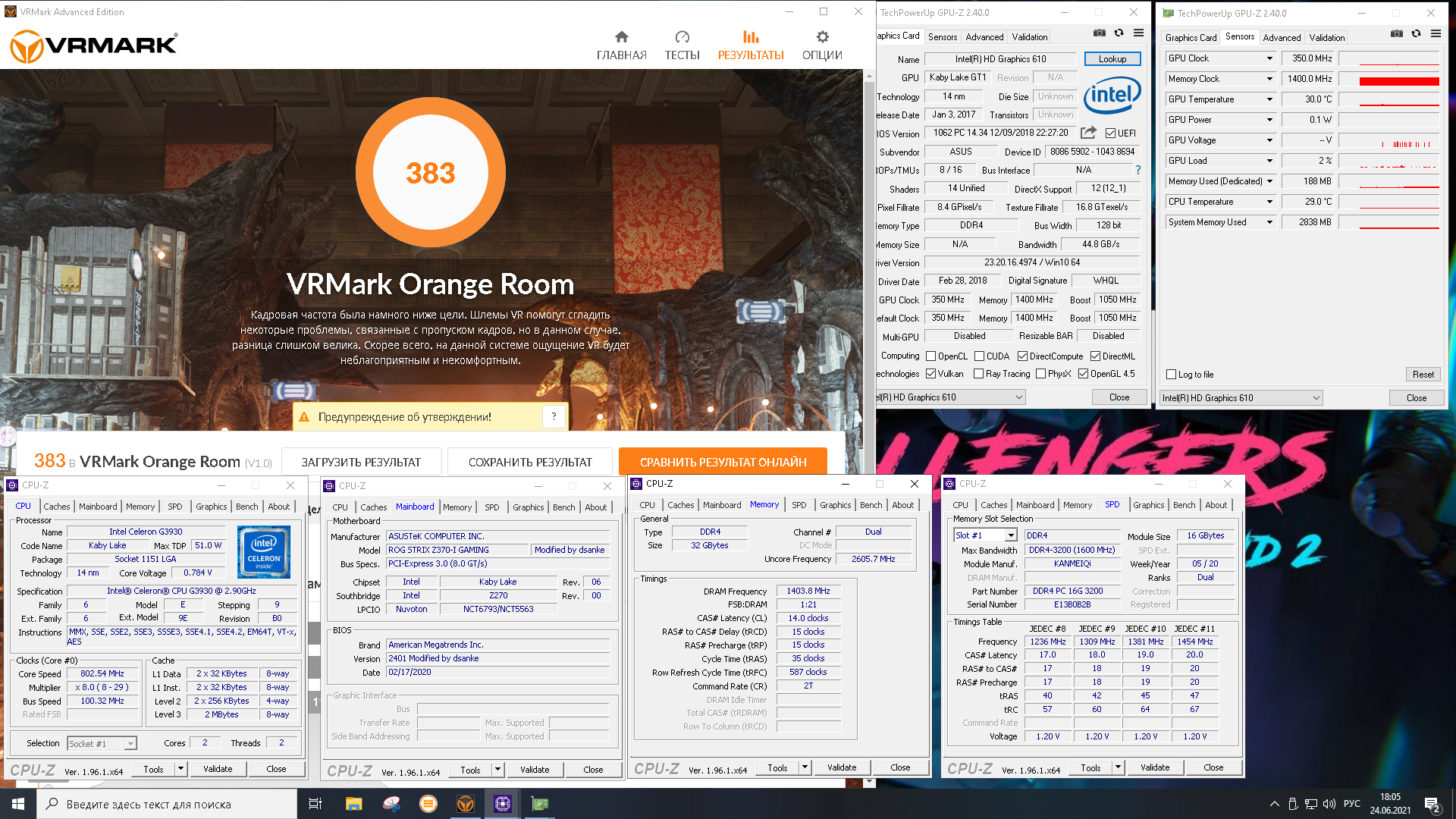
Task: Click Lookup button in GPU-Z
Action: pyautogui.click(x=1112, y=59)
